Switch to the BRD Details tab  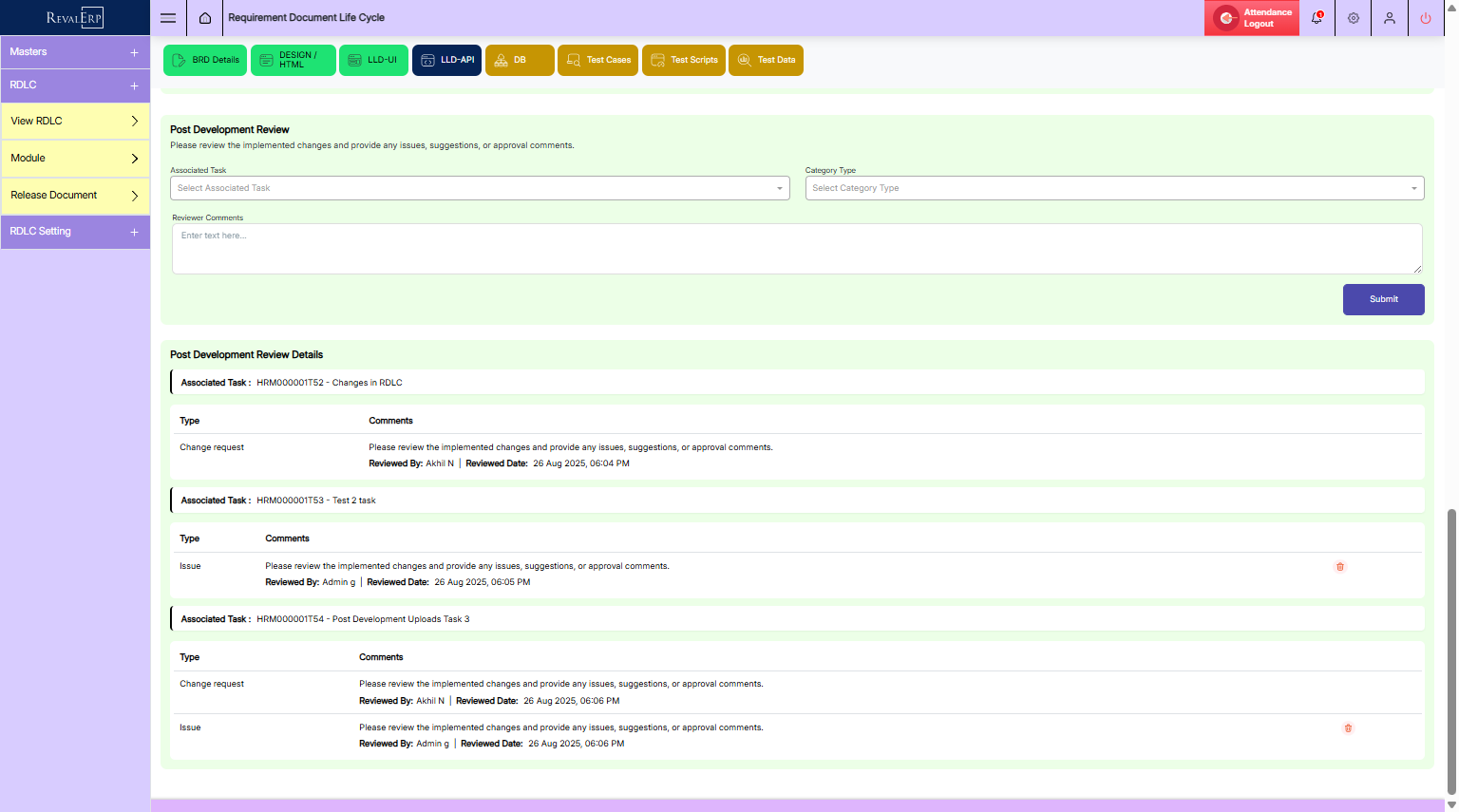[x=205, y=60]
